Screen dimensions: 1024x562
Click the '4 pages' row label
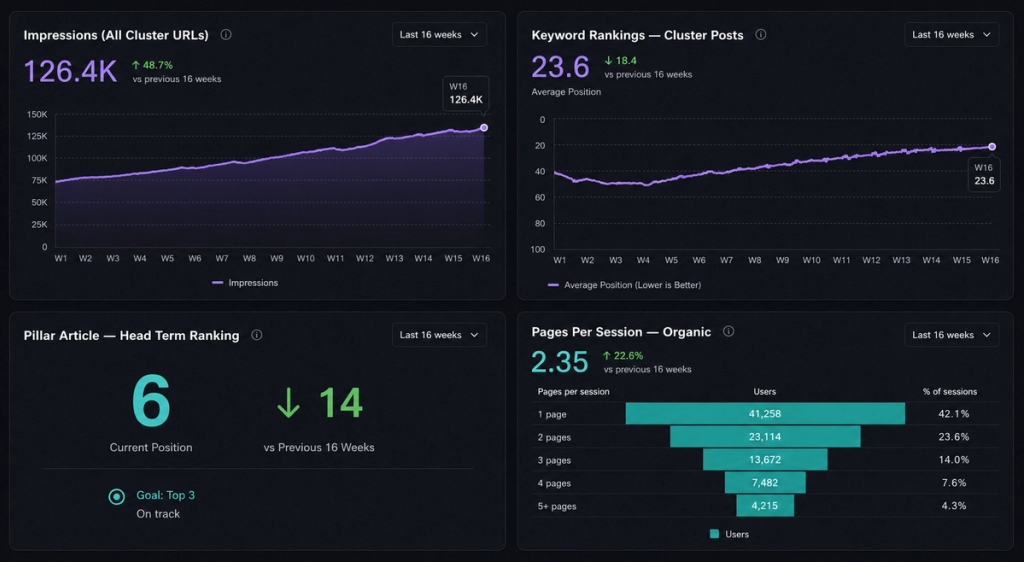554,483
